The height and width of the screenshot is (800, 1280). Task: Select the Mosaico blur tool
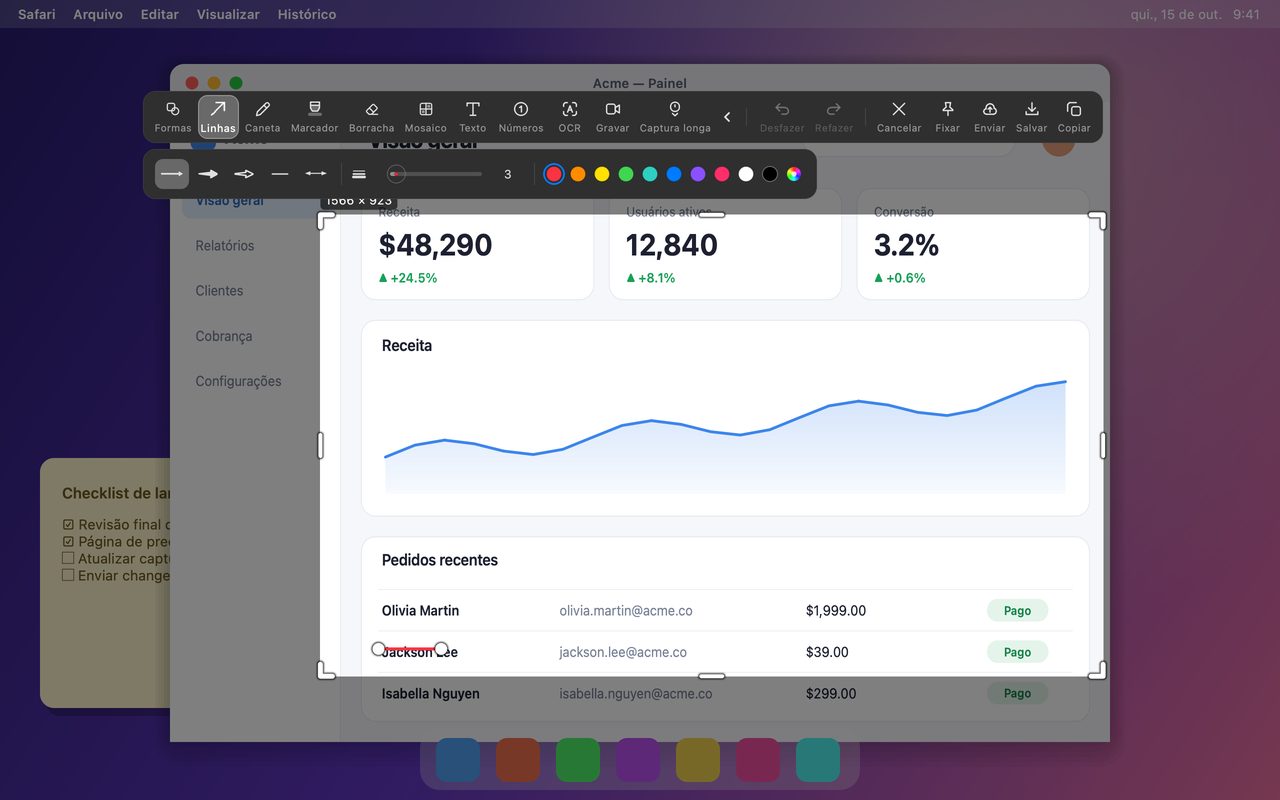(x=425, y=117)
